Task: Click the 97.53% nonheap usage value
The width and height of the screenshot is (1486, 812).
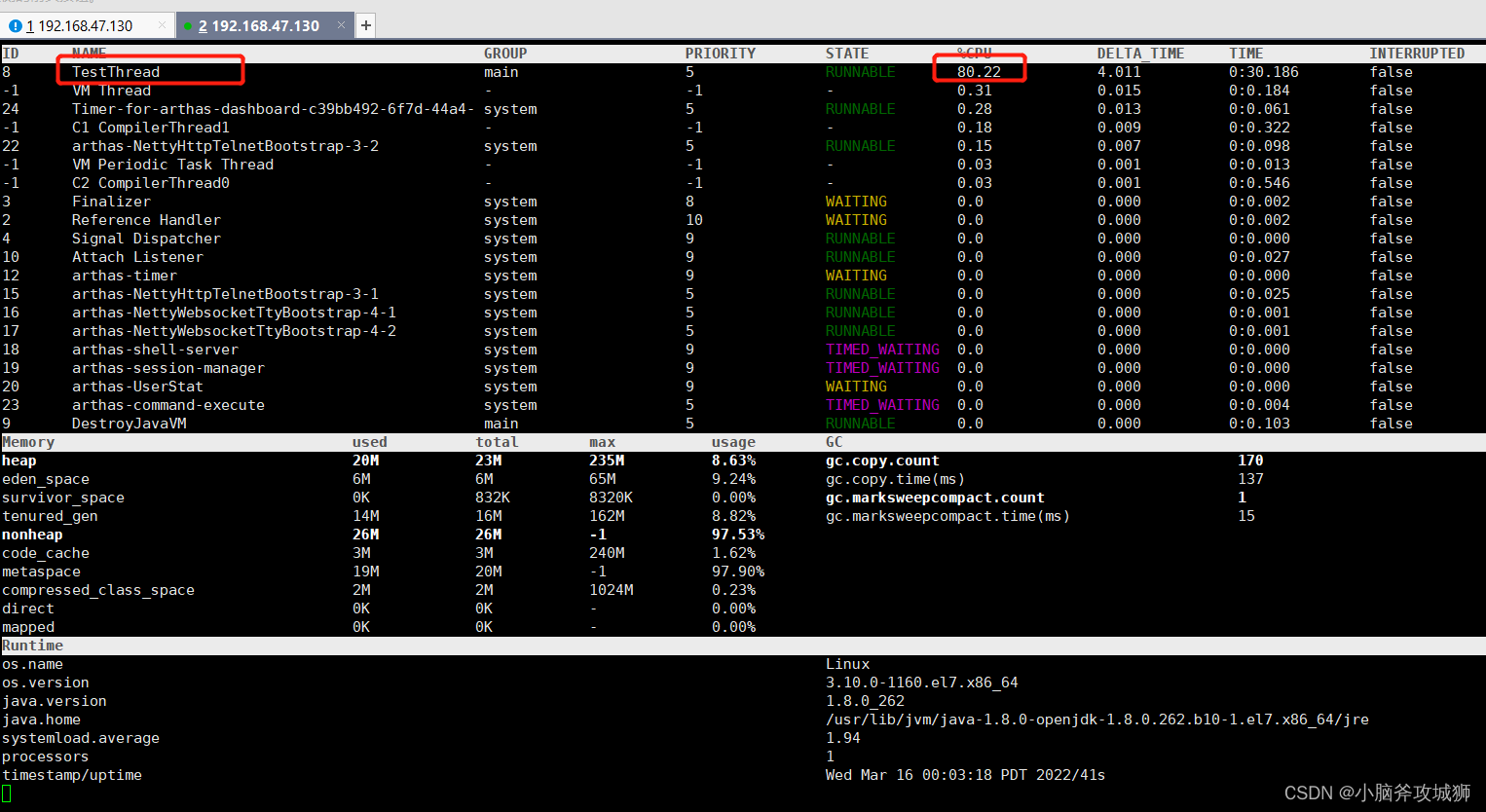Action: [x=738, y=535]
